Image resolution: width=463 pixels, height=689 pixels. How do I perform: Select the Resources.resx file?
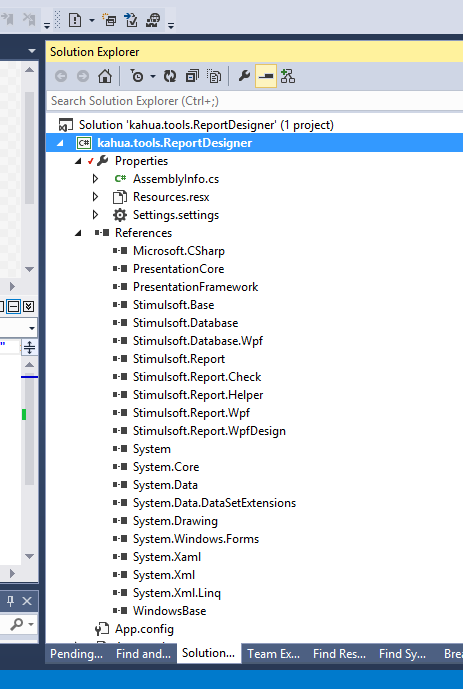171,197
